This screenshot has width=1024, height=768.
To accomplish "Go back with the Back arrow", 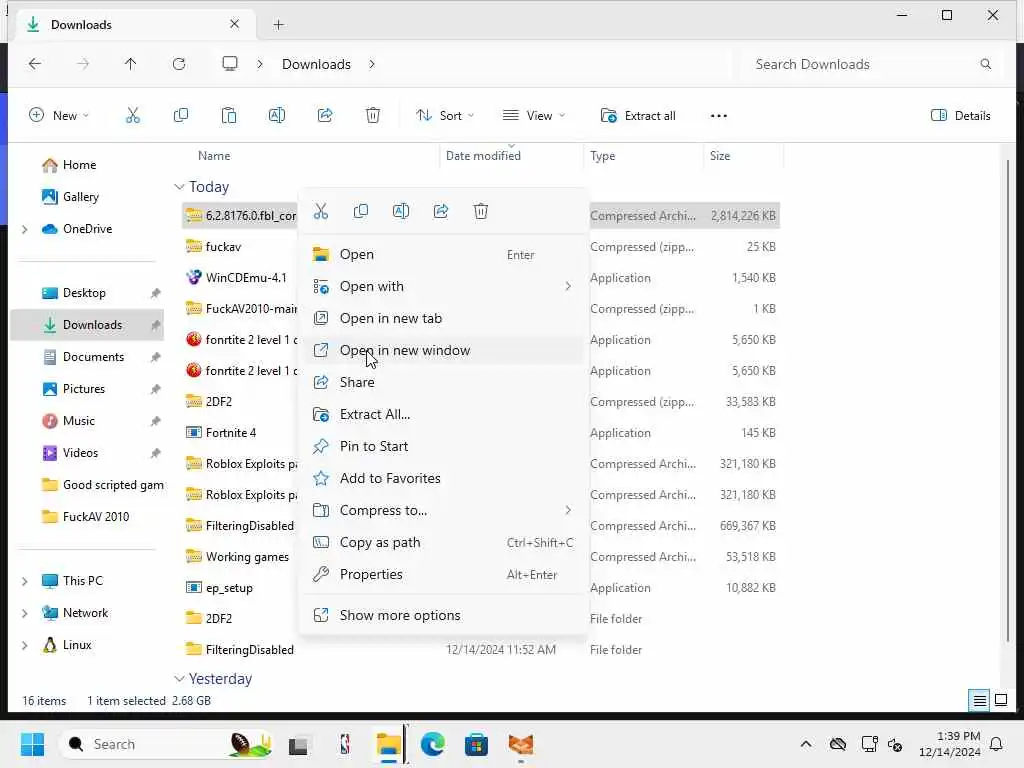I will [35, 63].
